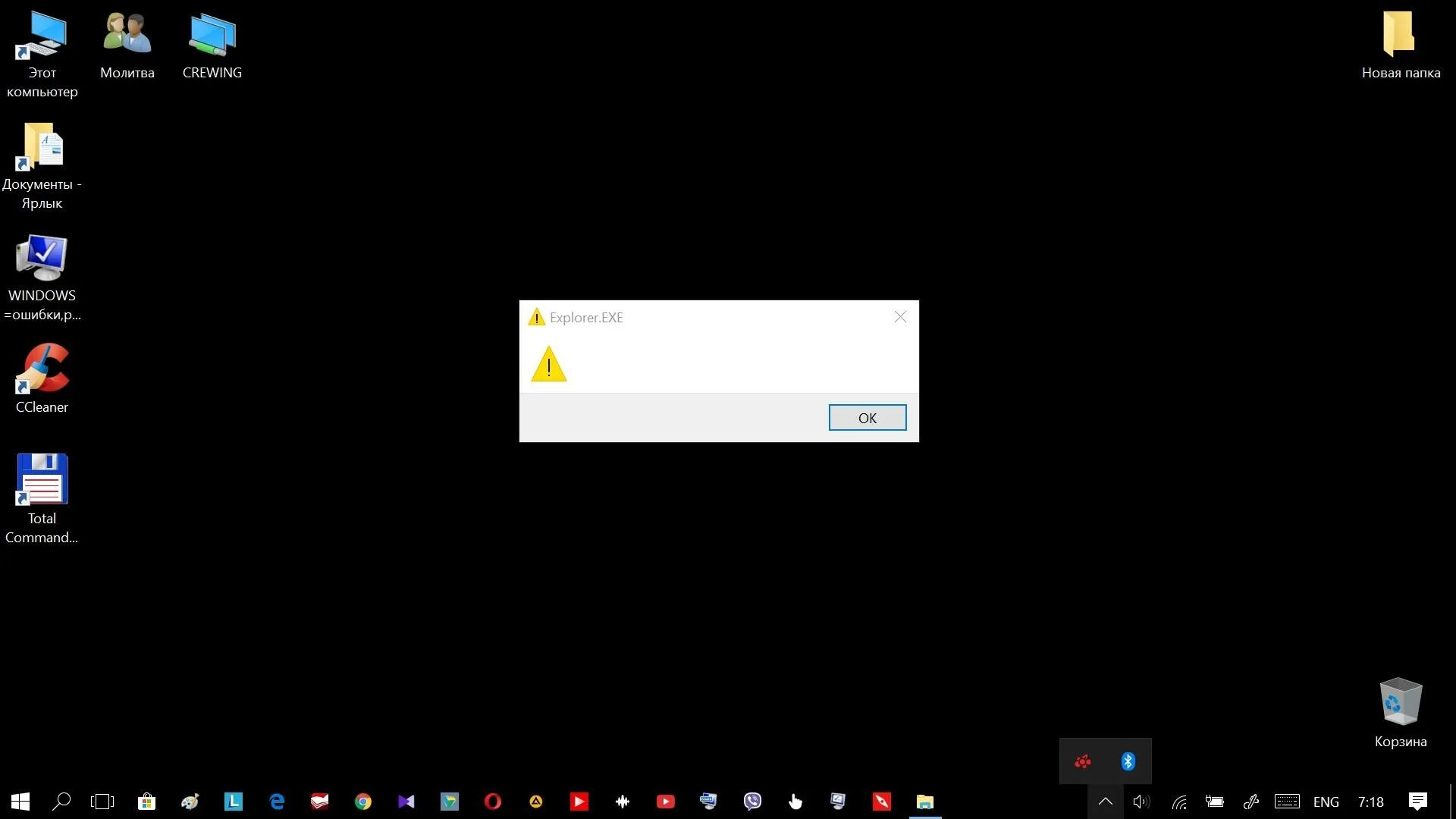Viewport: 1456px width, 819px height.
Task: Open YouTube app from the taskbar
Action: pyautogui.click(x=666, y=802)
